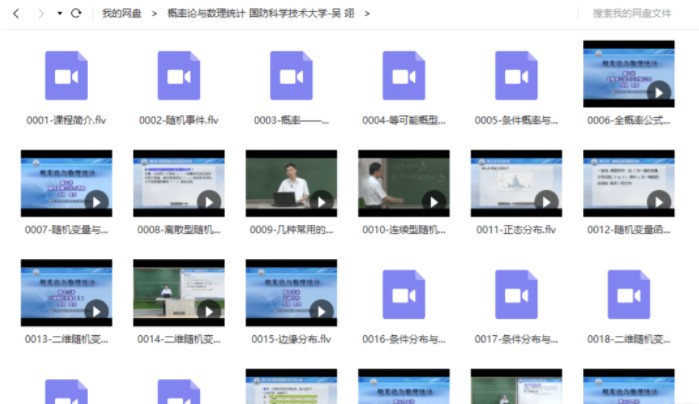
Task: Open thumbnail of 0011-正态分布.flv video
Action: pyautogui.click(x=516, y=183)
